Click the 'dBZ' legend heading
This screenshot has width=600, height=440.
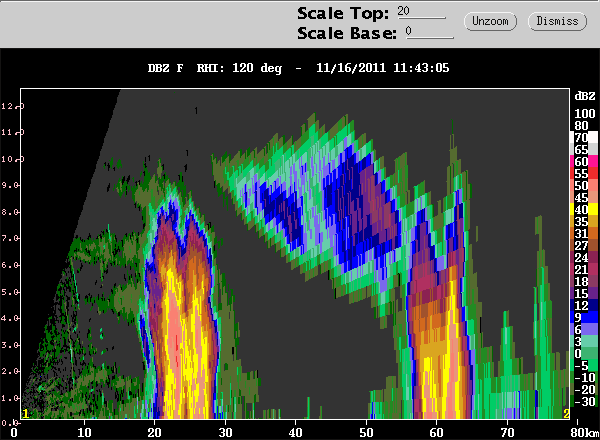(585, 96)
